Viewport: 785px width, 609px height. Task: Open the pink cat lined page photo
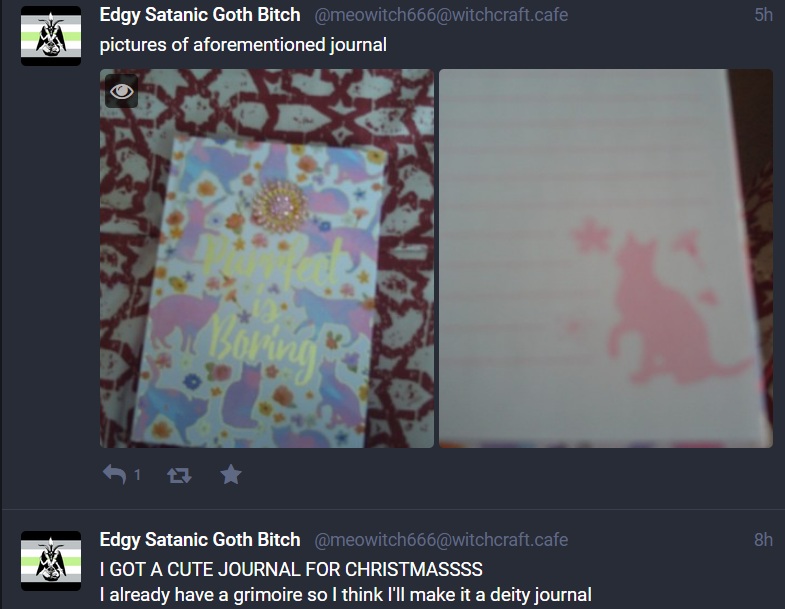(x=606, y=258)
